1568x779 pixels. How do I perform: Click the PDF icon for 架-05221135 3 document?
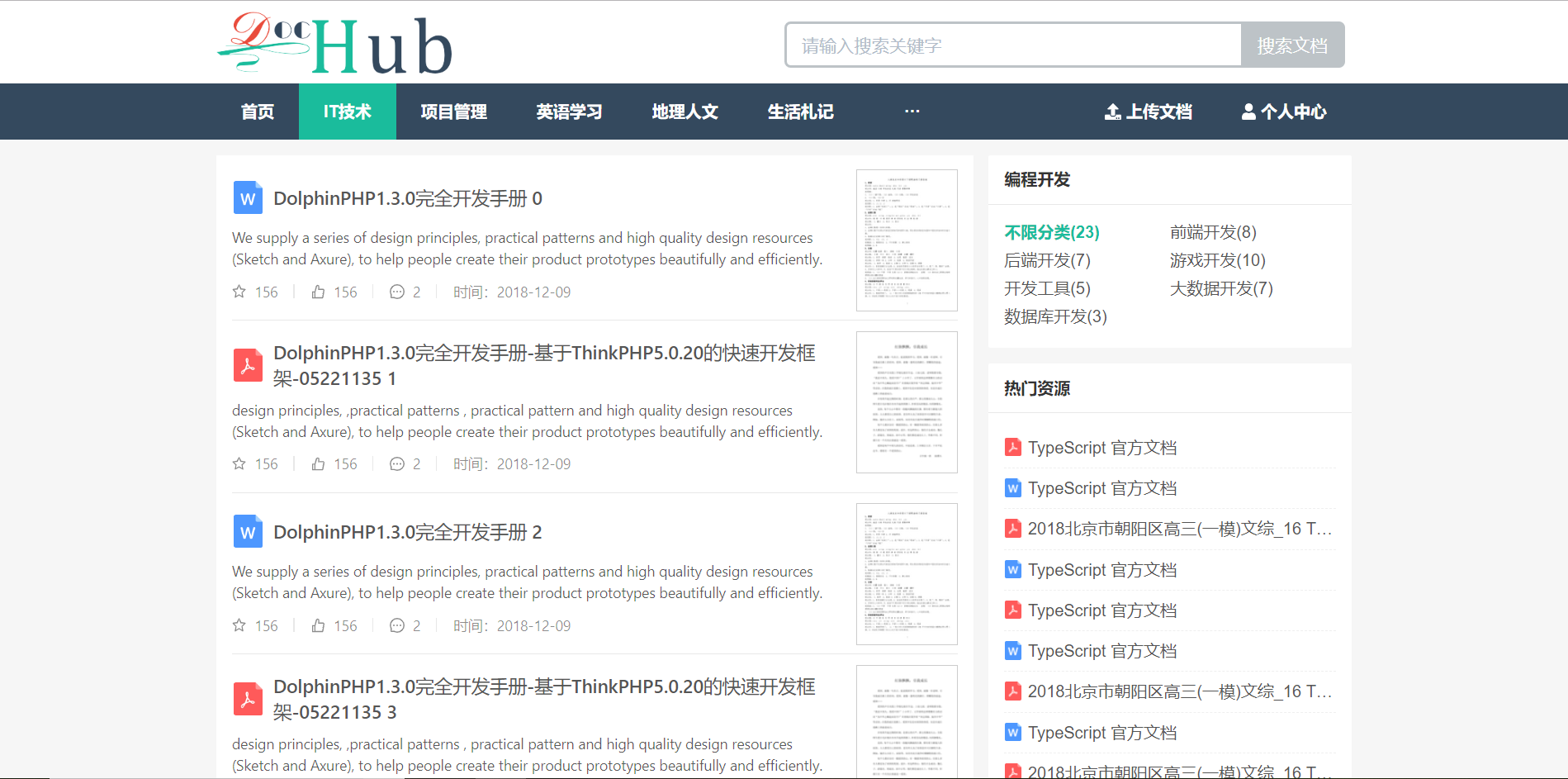[x=248, y=699]
